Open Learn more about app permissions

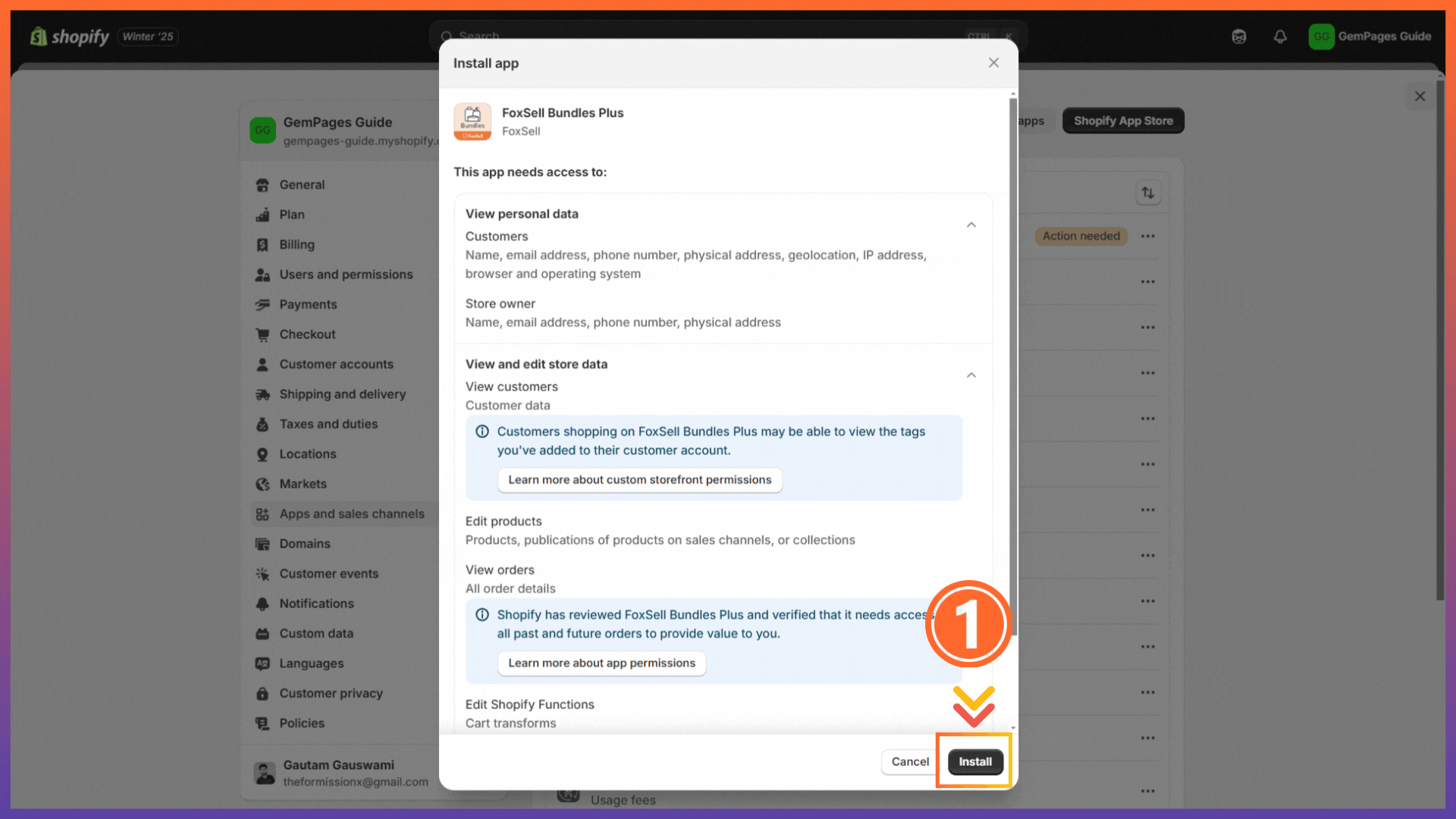(601, 663)
